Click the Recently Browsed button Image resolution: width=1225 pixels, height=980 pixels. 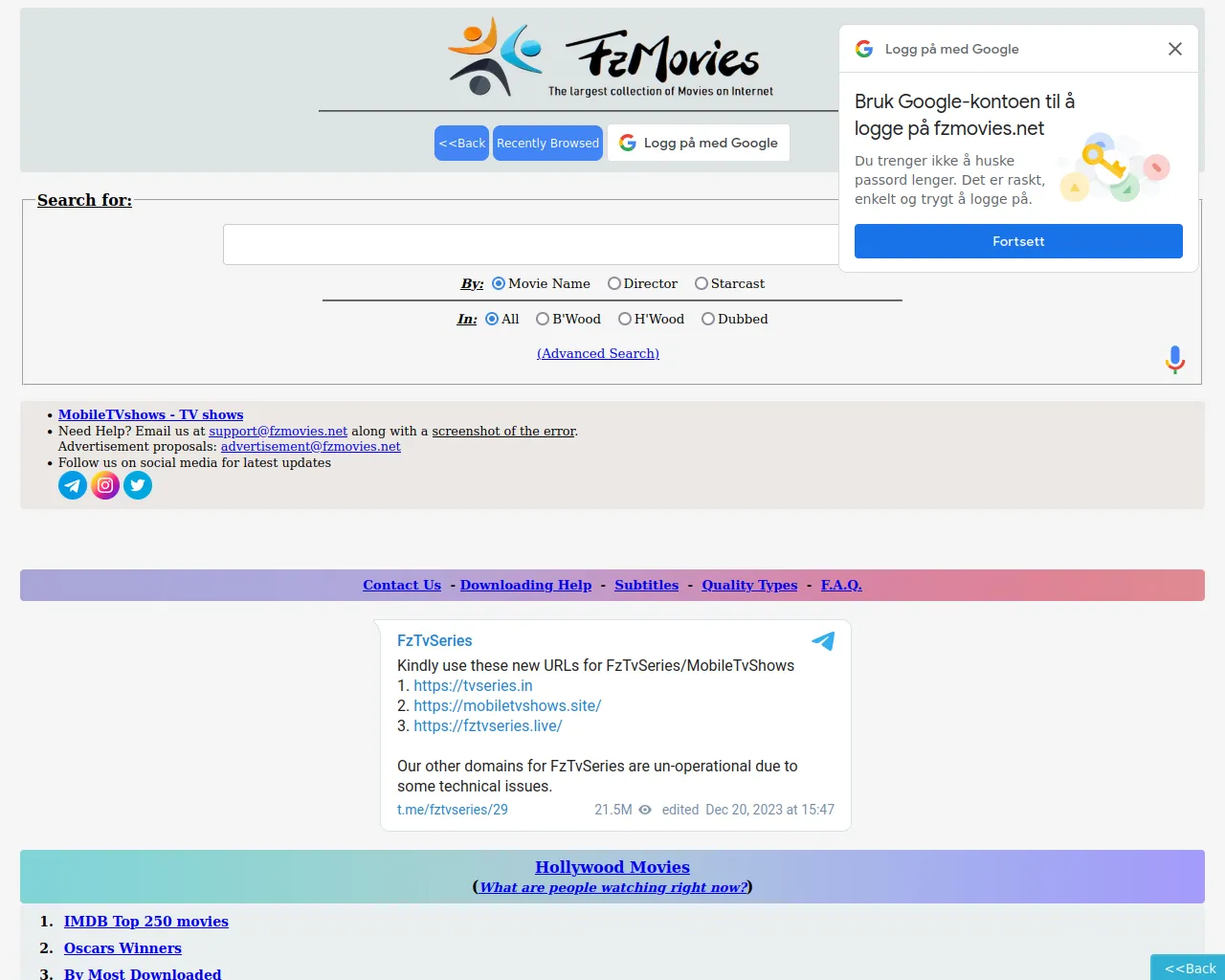[x=547, y=143]
